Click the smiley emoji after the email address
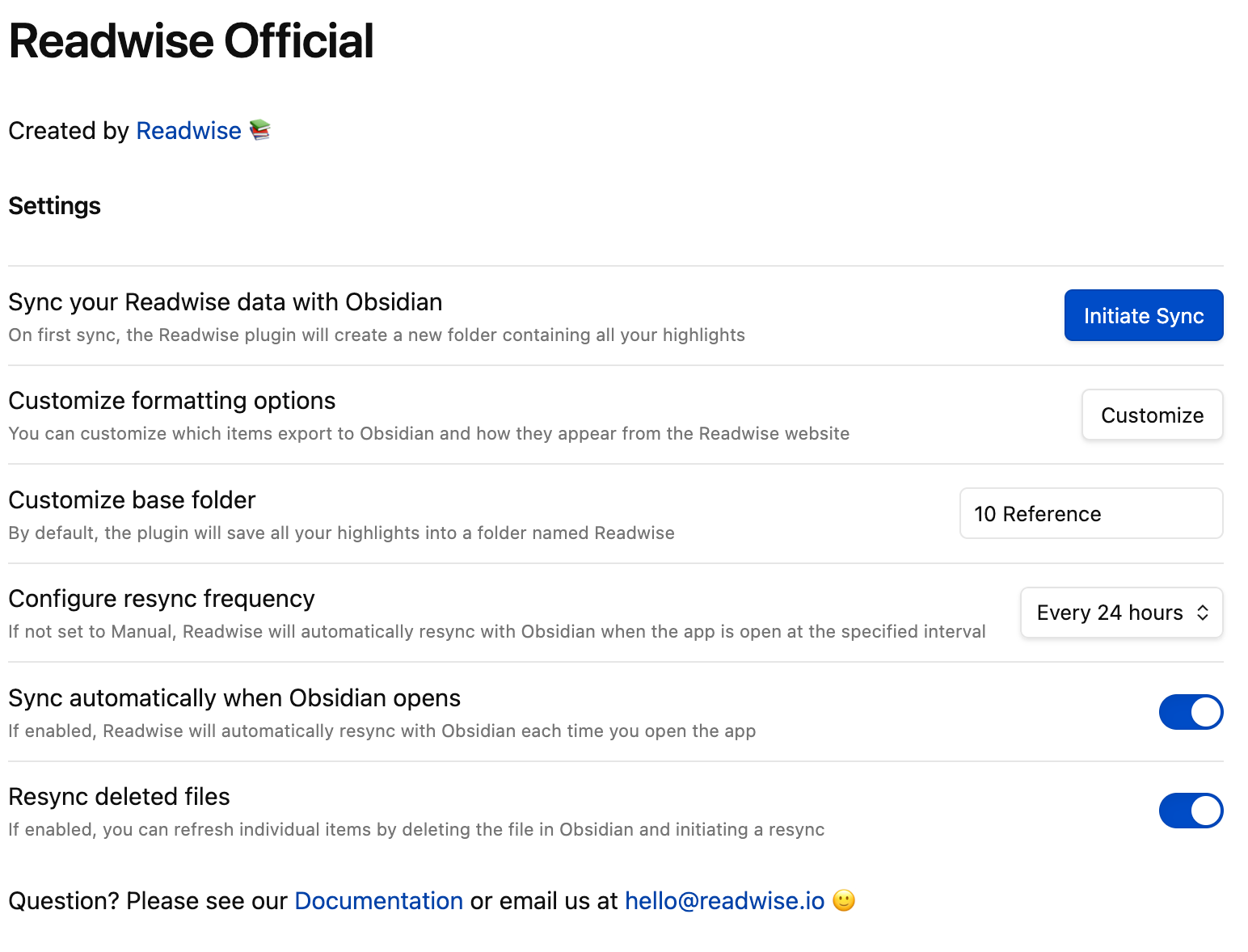The image size is (1248, 952). click(x=844, y=900)
